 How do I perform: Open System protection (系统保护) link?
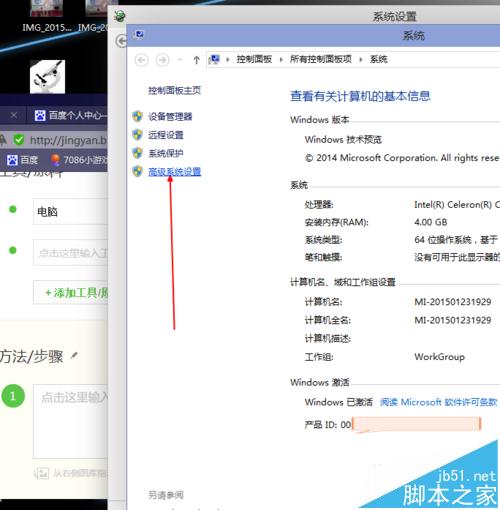click(166, 153)
